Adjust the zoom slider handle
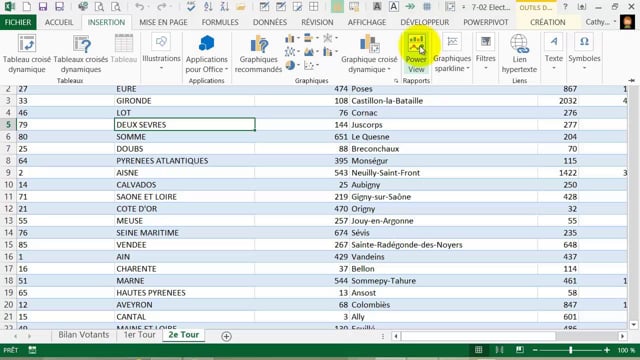640x360 pixels. tap(571, 350)
